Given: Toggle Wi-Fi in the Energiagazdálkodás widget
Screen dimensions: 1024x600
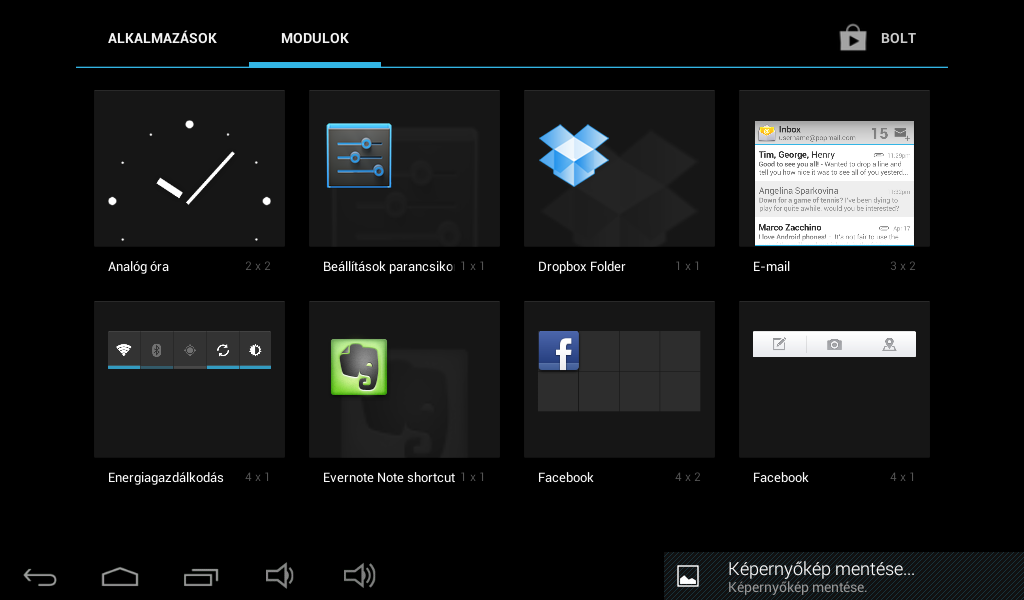Looking at the screenshot, I should (x=124, y=350).
